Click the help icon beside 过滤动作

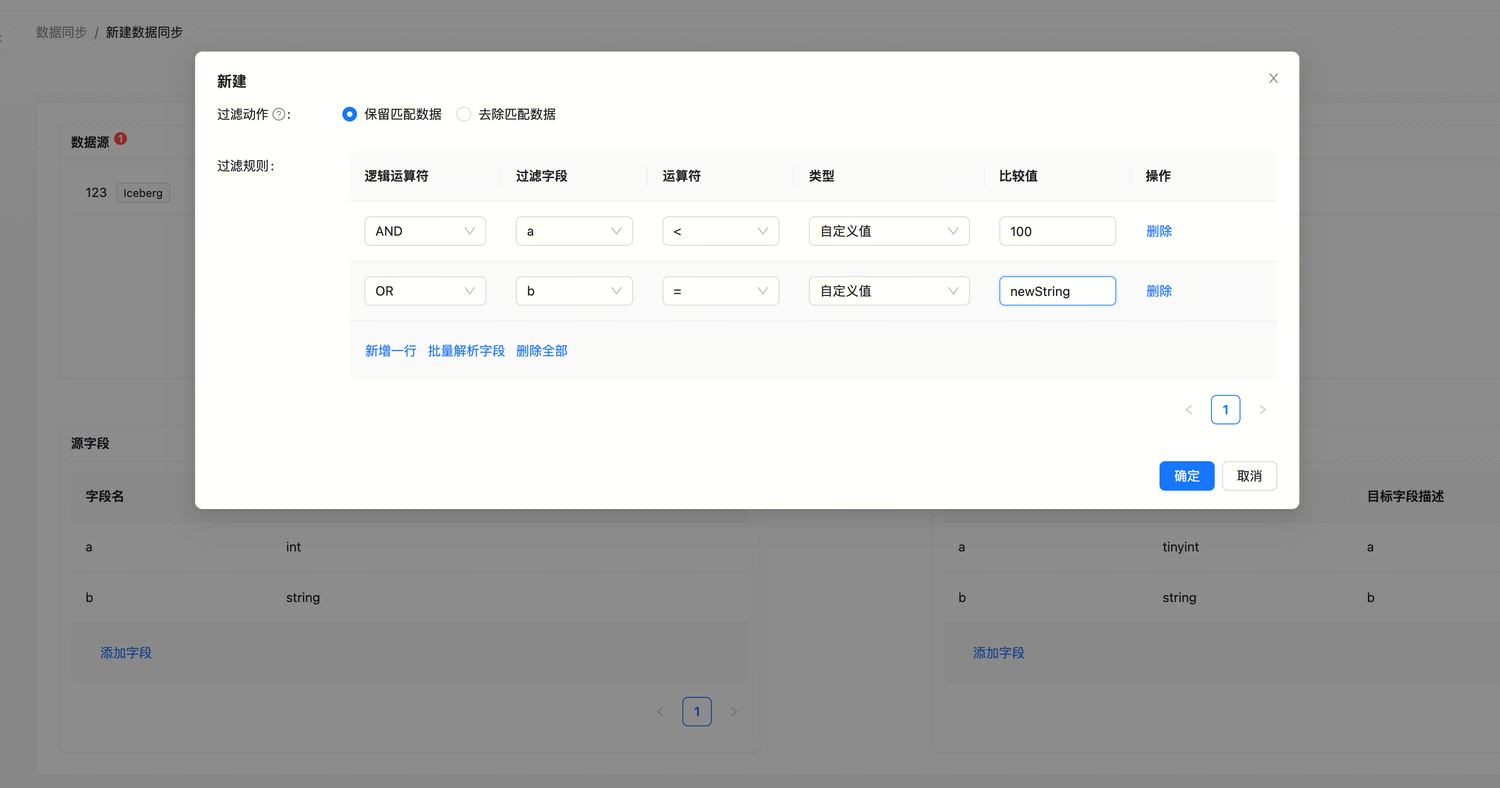coord(279,115)
